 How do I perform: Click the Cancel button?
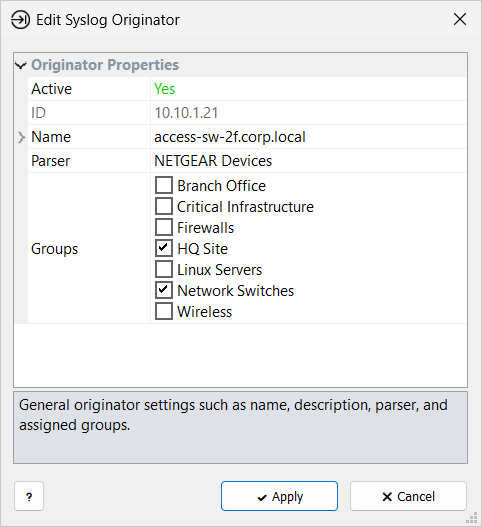408,496
